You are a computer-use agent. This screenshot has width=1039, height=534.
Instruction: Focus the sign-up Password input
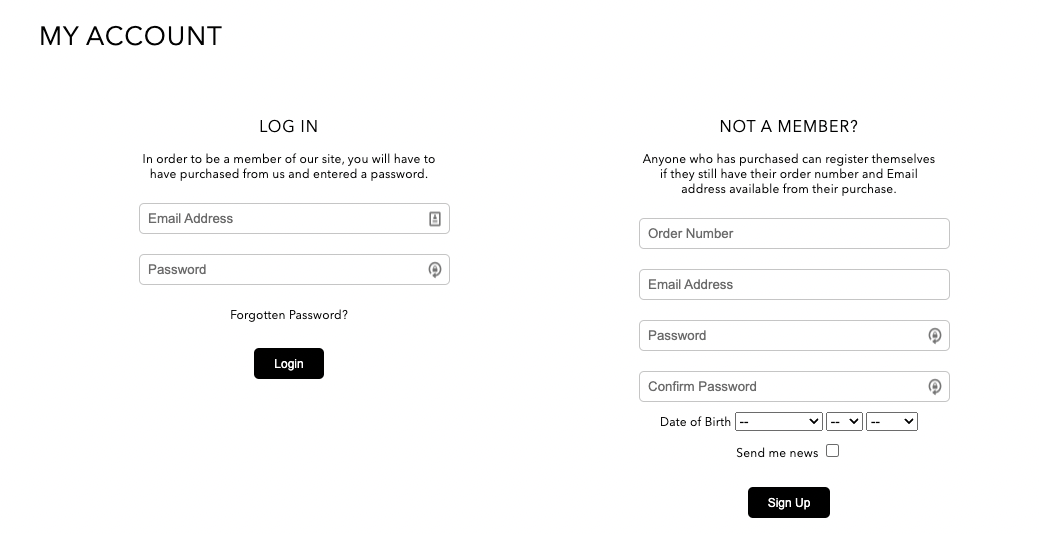794,336
